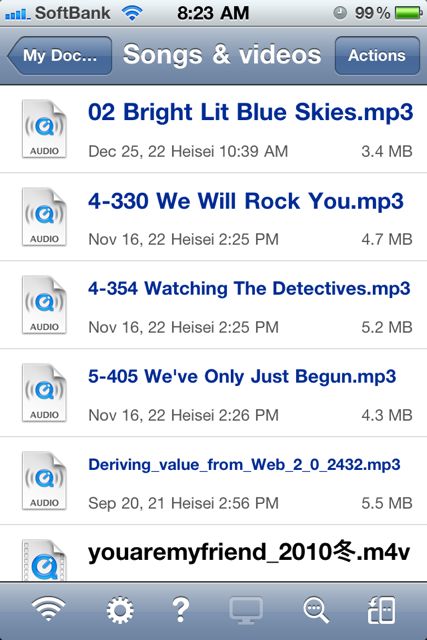
Task: Tap the split-view documents icon
Action: [381, 610]
